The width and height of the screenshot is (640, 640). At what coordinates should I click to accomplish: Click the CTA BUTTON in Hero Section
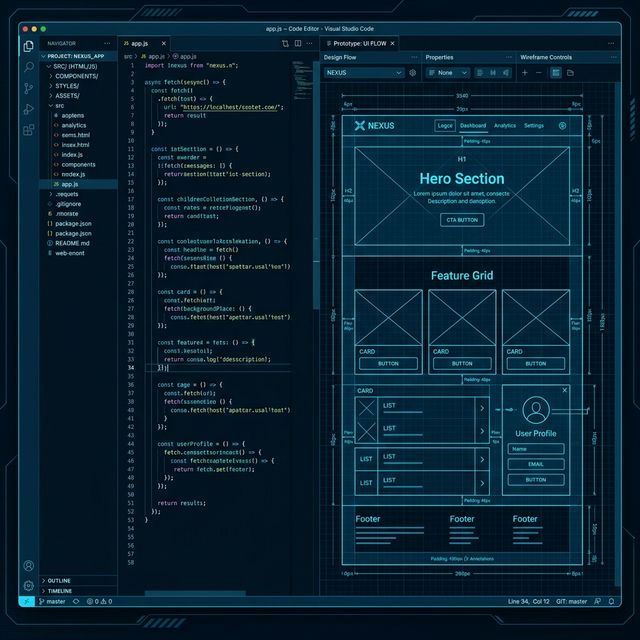462,220
